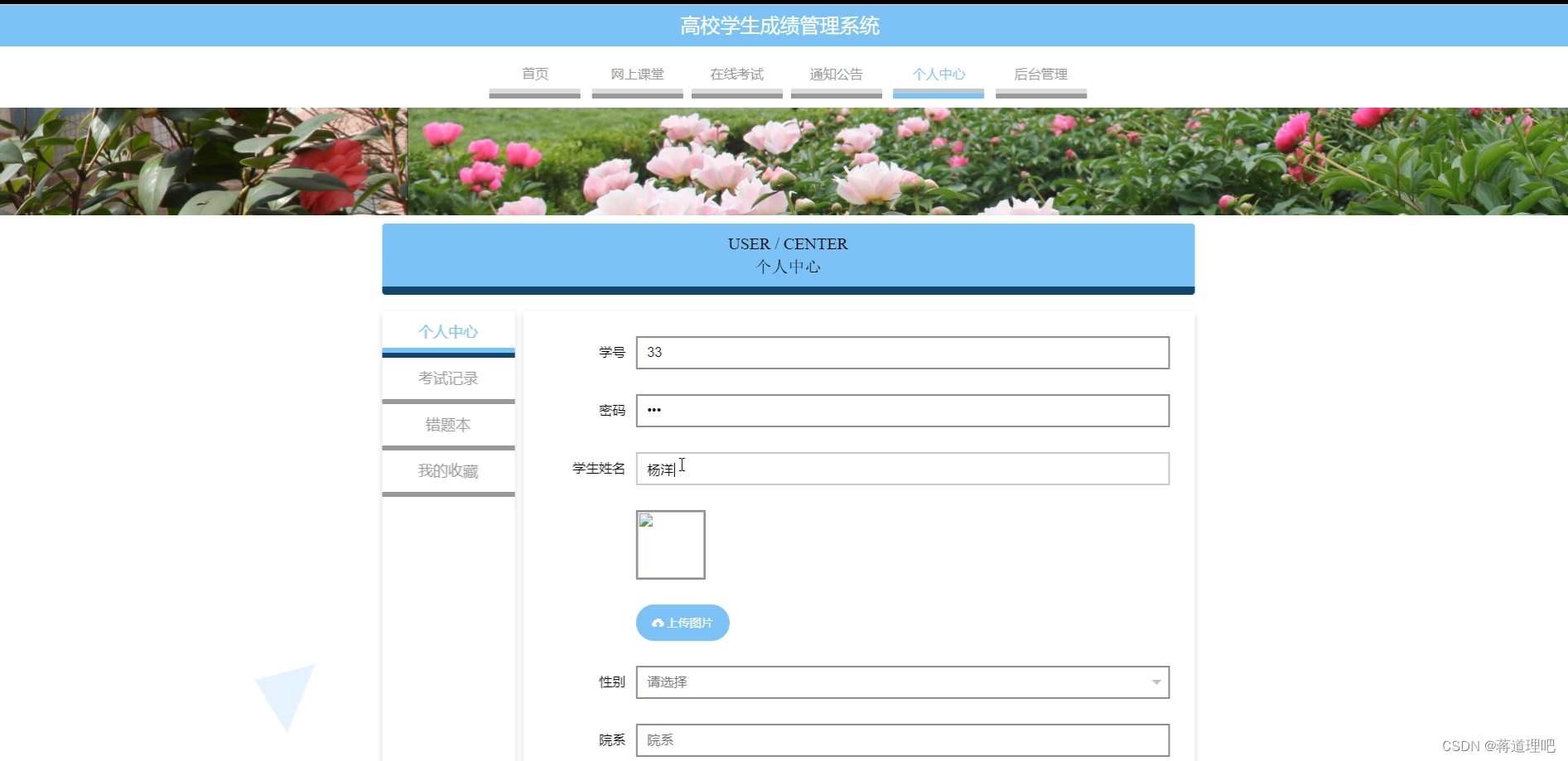Open the 错题本 sidebar entry
1568x761 pixels.
click(447, 425)
